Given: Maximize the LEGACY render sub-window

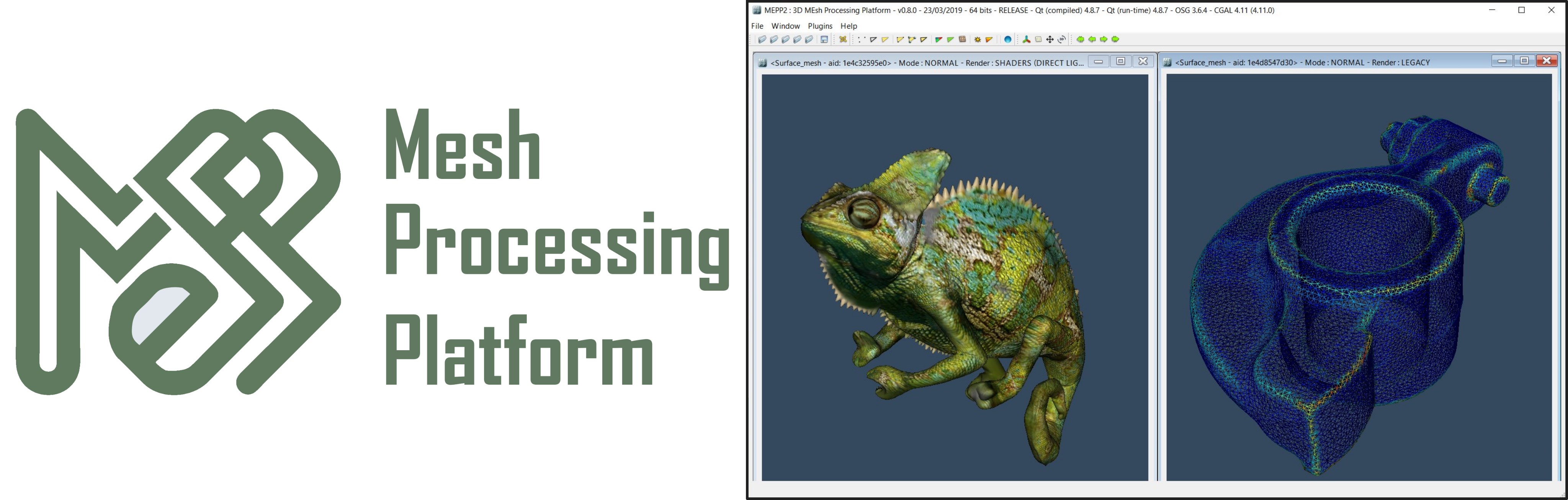Looking at the screenshot, I should point(1524,61).
